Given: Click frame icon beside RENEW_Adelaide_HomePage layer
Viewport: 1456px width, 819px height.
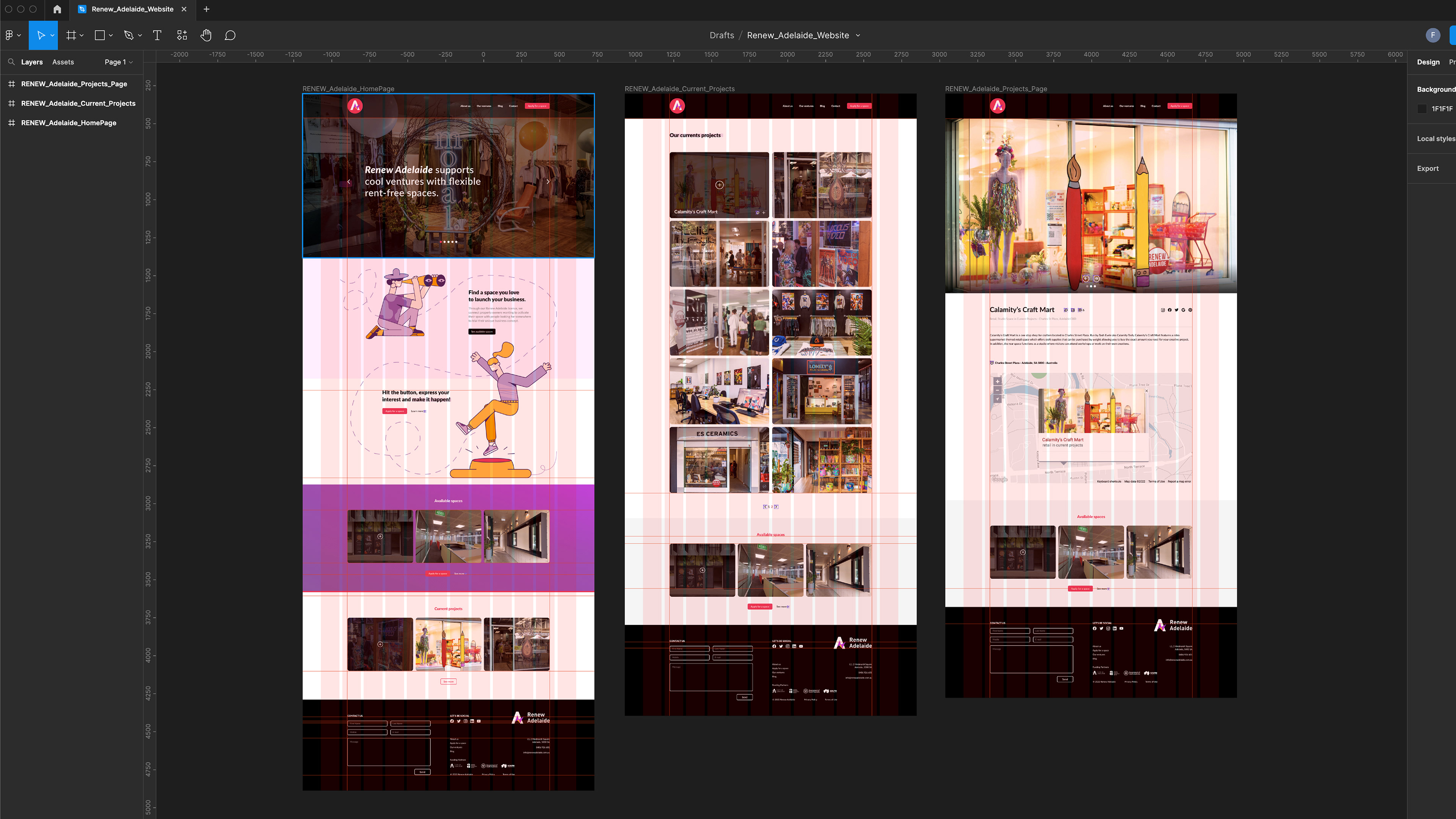Looking at the screenshot, I should point(11,122).
